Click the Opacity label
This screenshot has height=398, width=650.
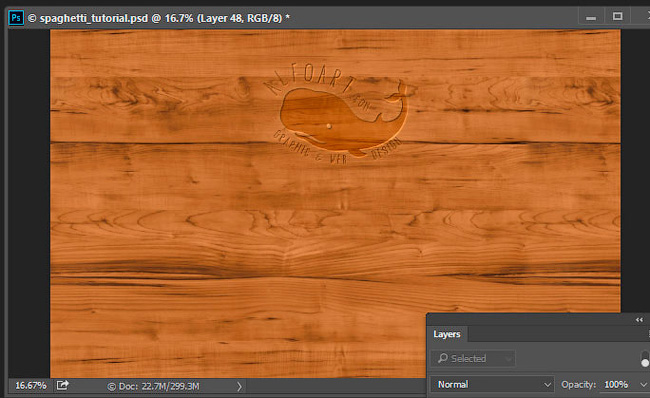coord(578,385)
